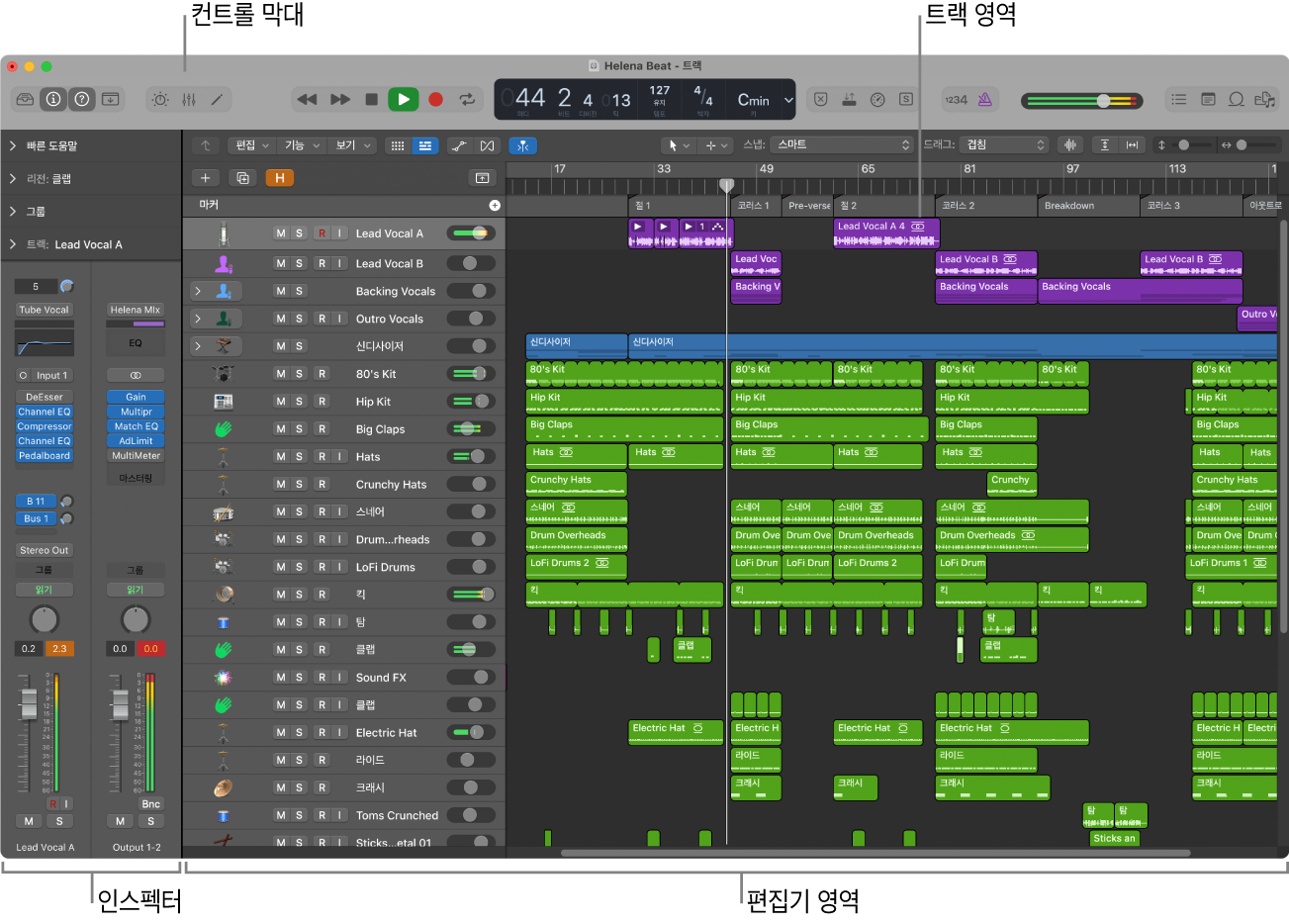The width and height of the screenshot is (1289, 924).
Task: Open the Tuner gauge icon
Action: point(877,99)
